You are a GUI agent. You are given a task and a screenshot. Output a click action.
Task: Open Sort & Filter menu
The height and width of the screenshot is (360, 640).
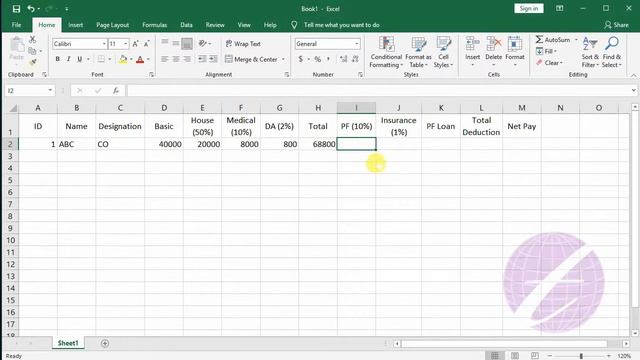(590, 52)
